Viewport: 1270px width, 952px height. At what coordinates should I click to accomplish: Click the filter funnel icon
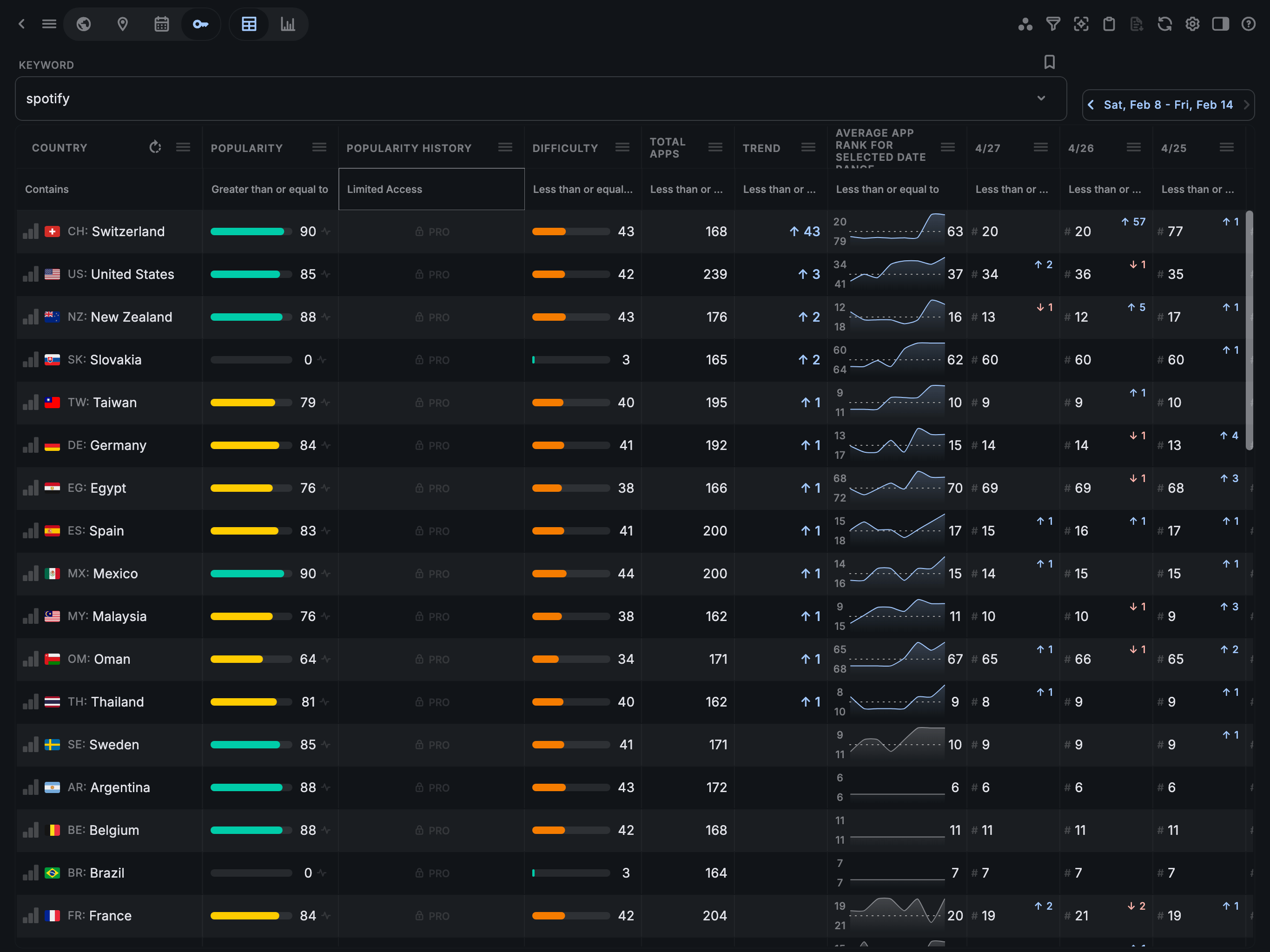pyautogui.click(x=1053, y=24)
